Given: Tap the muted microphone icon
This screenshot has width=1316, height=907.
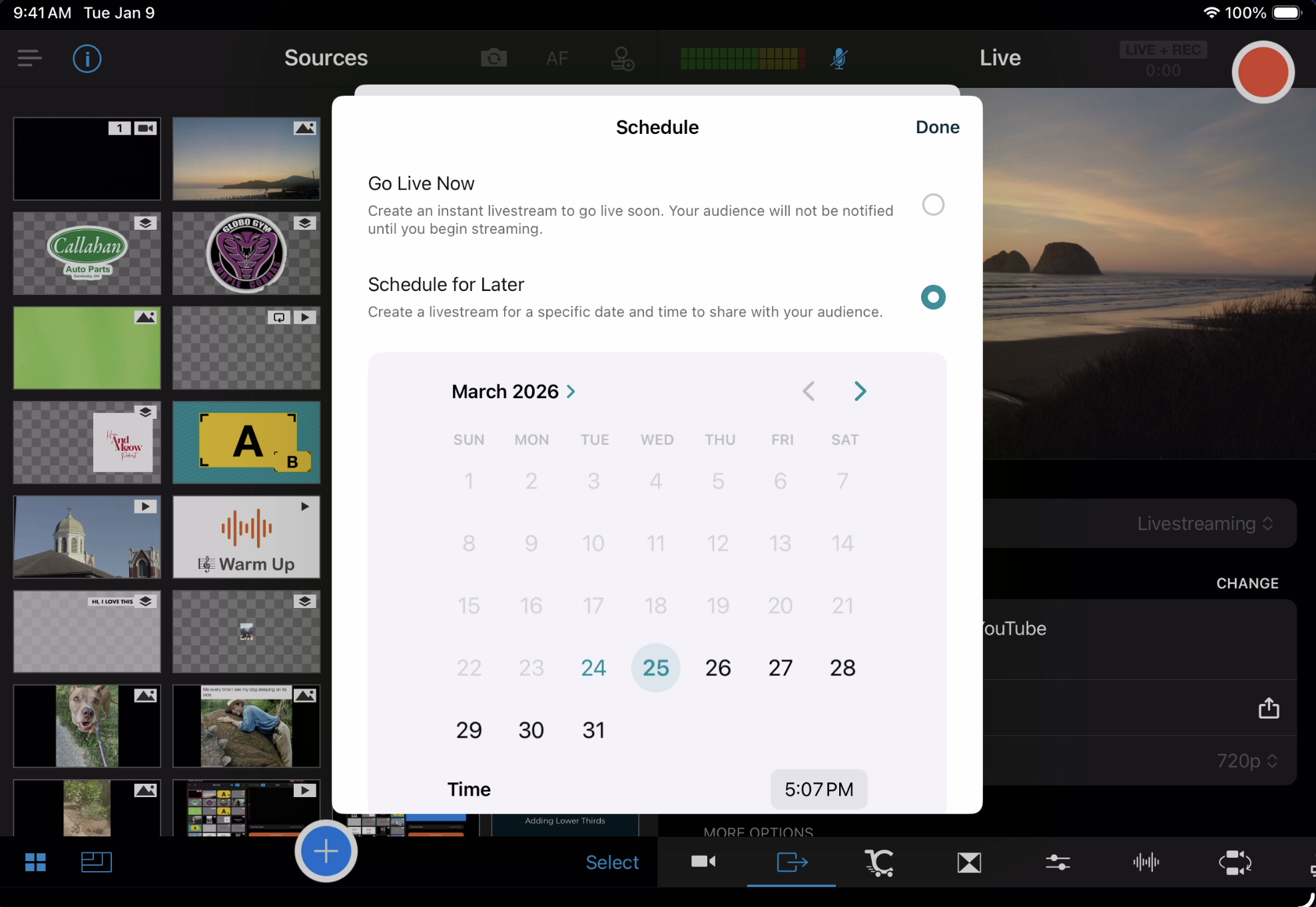Looking at the screenshot, I should click(838, 59).
